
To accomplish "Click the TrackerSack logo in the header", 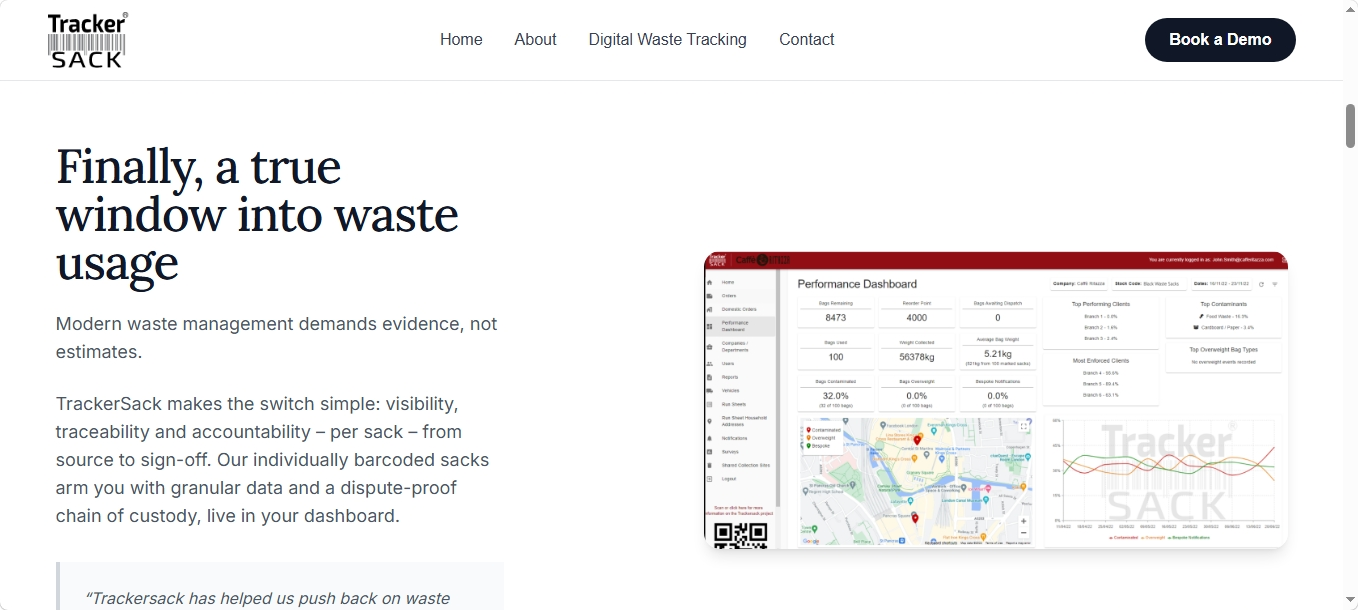I will (88, 40).
